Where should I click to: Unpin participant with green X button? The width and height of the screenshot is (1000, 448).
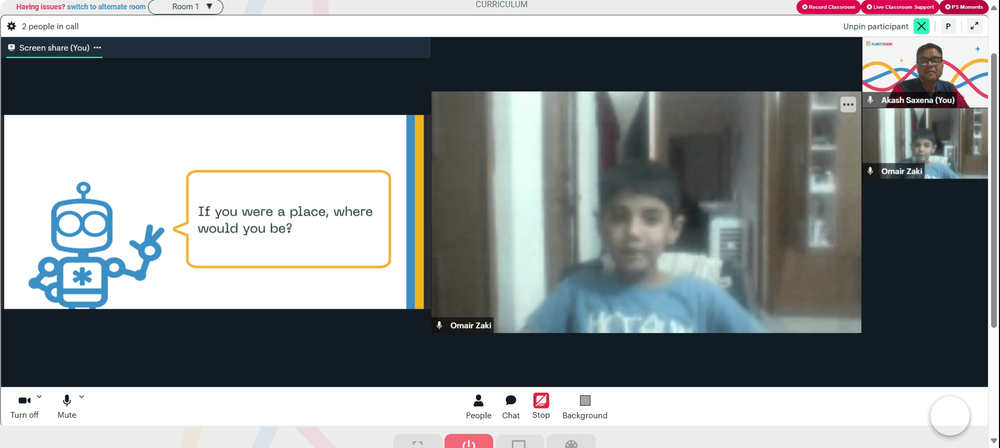(921, 26)
